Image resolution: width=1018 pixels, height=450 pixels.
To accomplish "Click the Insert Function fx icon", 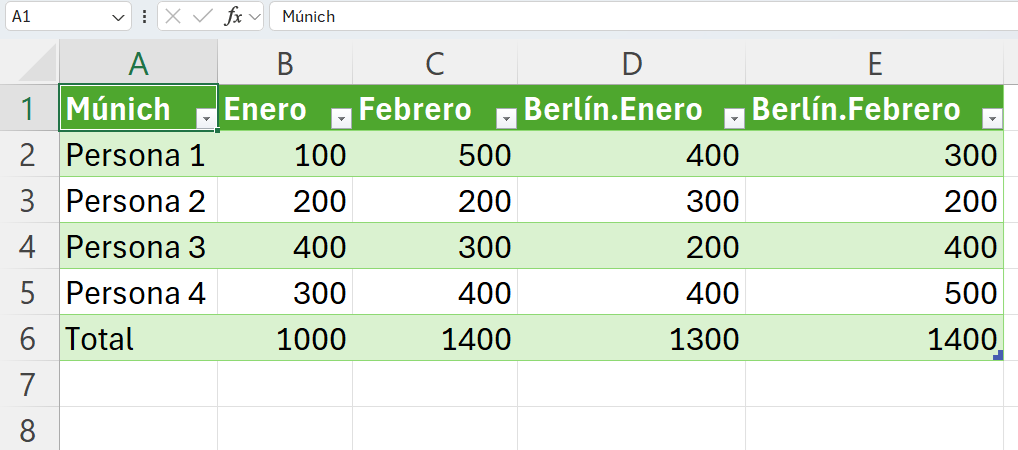I will pyautogui.click(x=233, y=17).
